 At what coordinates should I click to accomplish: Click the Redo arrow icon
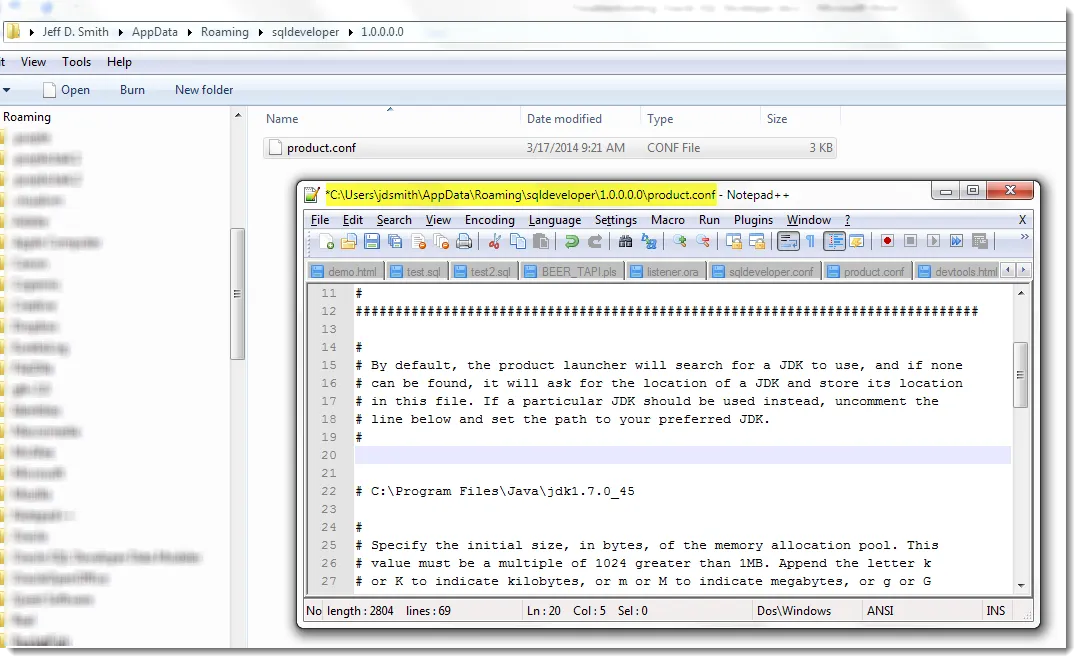[x=595, y=241]
